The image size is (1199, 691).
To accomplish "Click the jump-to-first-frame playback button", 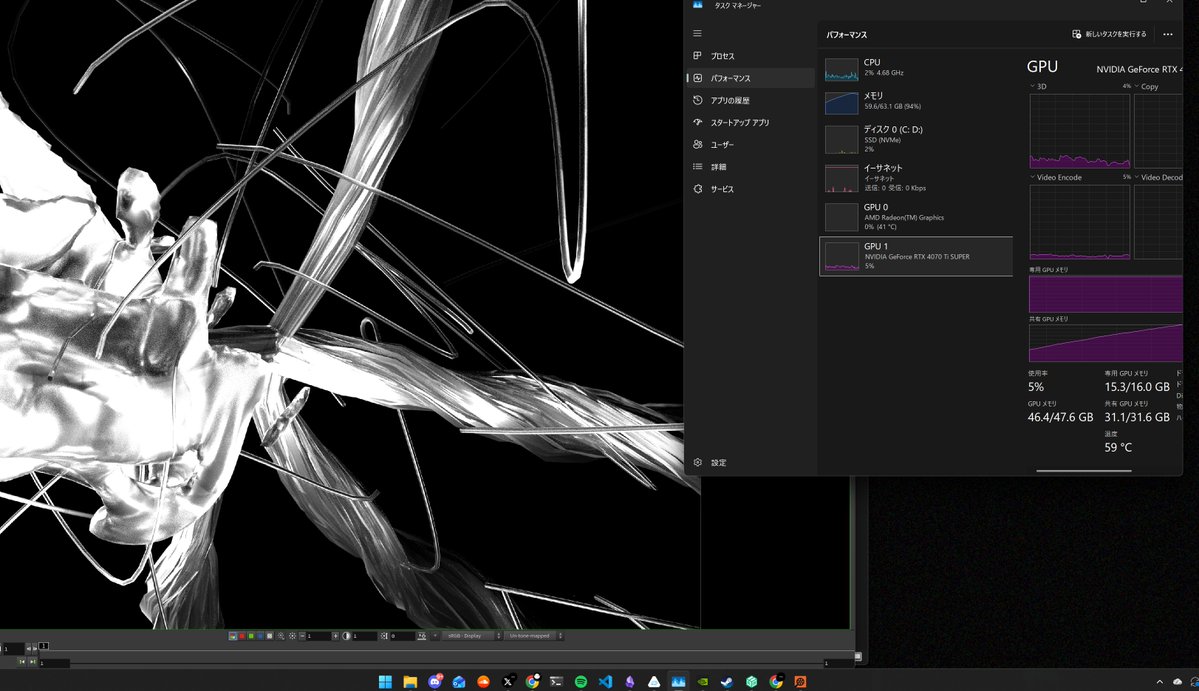I will coord(21,662).
